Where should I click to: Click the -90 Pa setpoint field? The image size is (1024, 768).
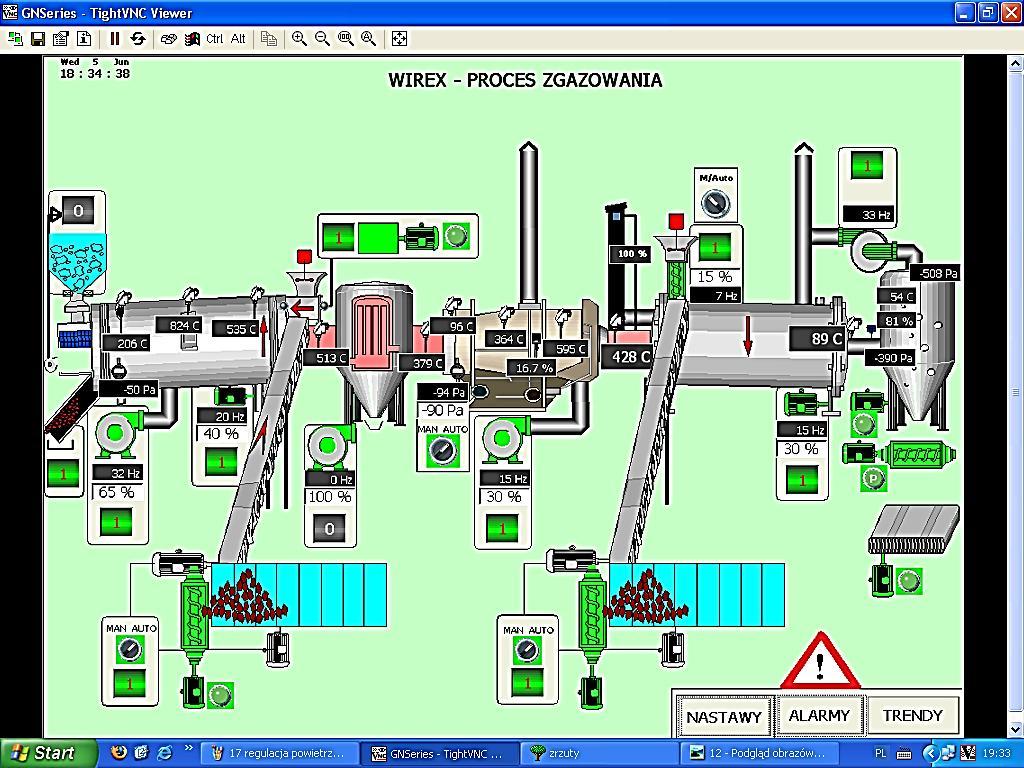[443, 411]
